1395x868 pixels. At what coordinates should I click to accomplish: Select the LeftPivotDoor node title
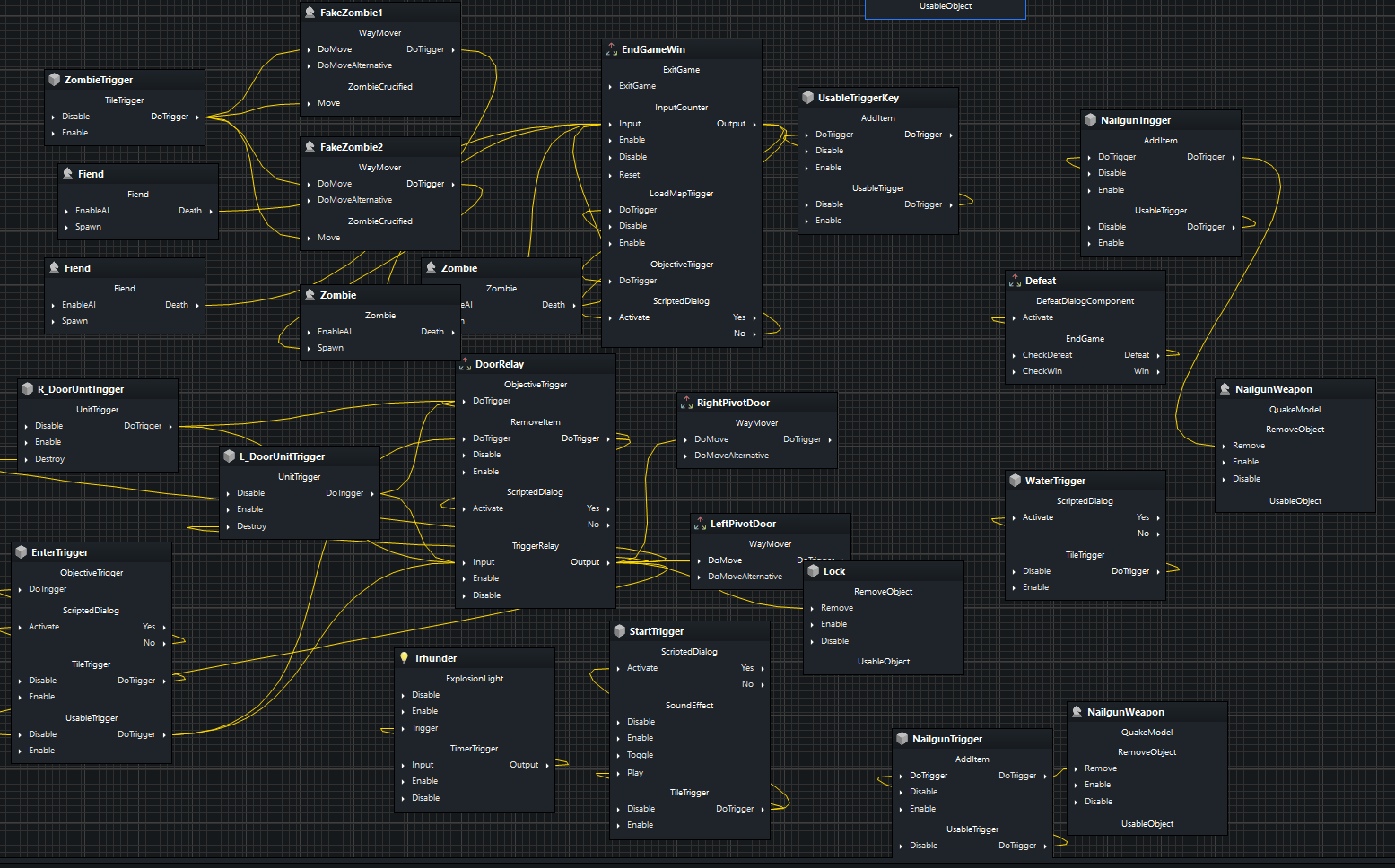coord(743,524)
